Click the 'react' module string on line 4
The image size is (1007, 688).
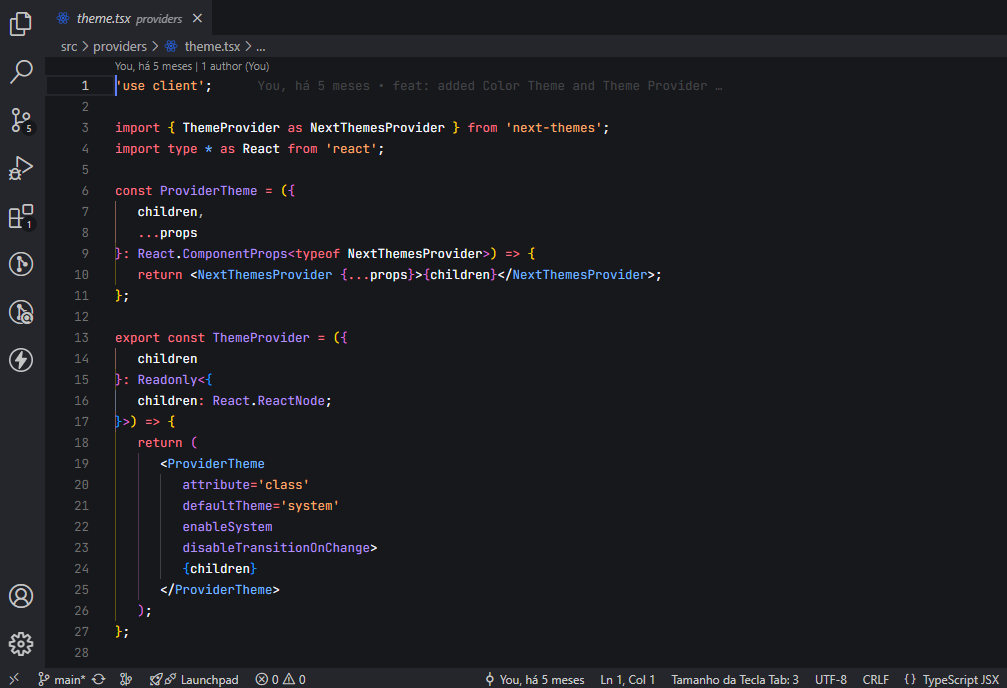pos(351,149)
